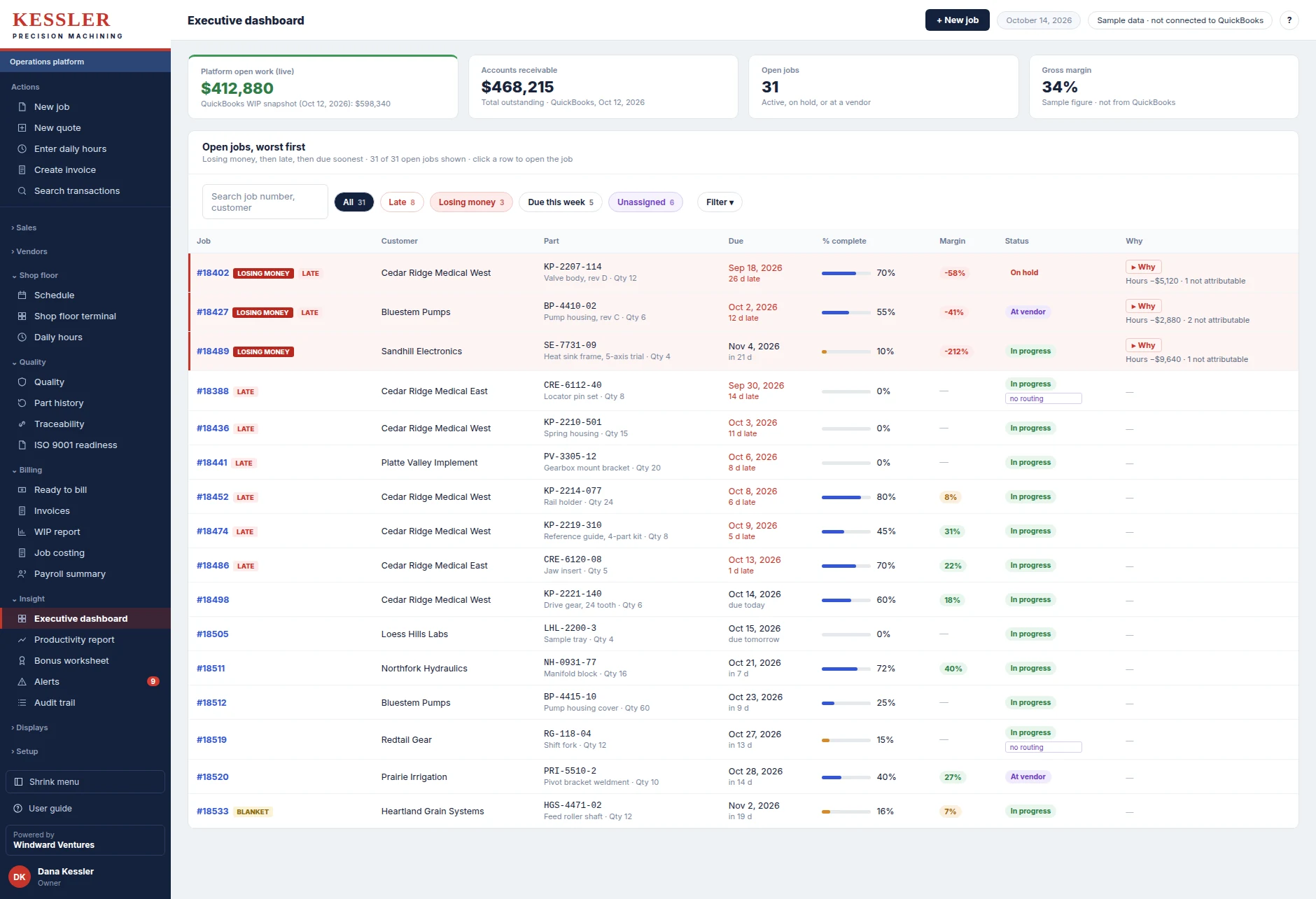Click the Shrink menu button
The width and height of the screenshot is (1316, 899).
[x=85, y=782]
